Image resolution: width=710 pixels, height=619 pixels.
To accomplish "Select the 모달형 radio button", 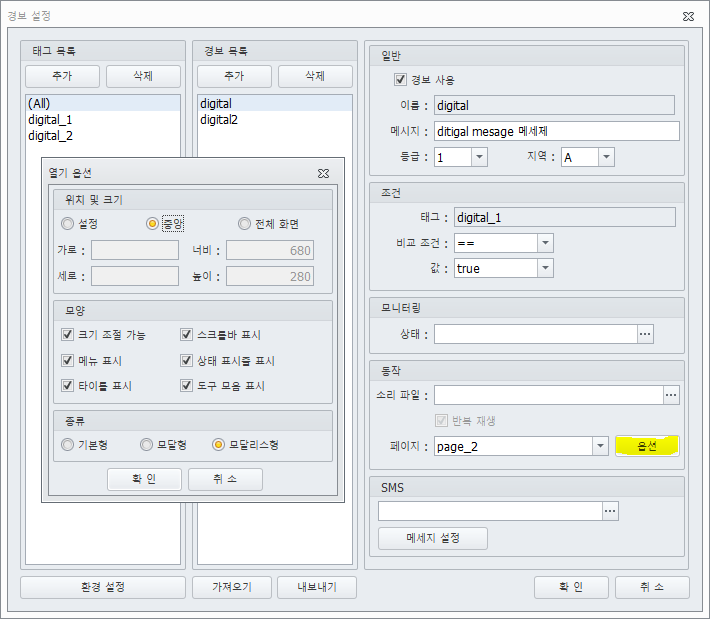I will tap(146, 445).
